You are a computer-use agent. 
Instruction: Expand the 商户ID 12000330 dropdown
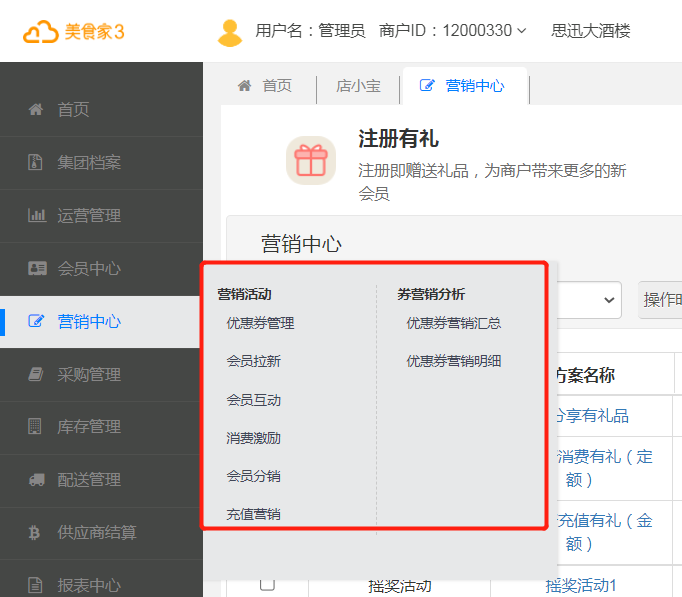pos(453,31)
